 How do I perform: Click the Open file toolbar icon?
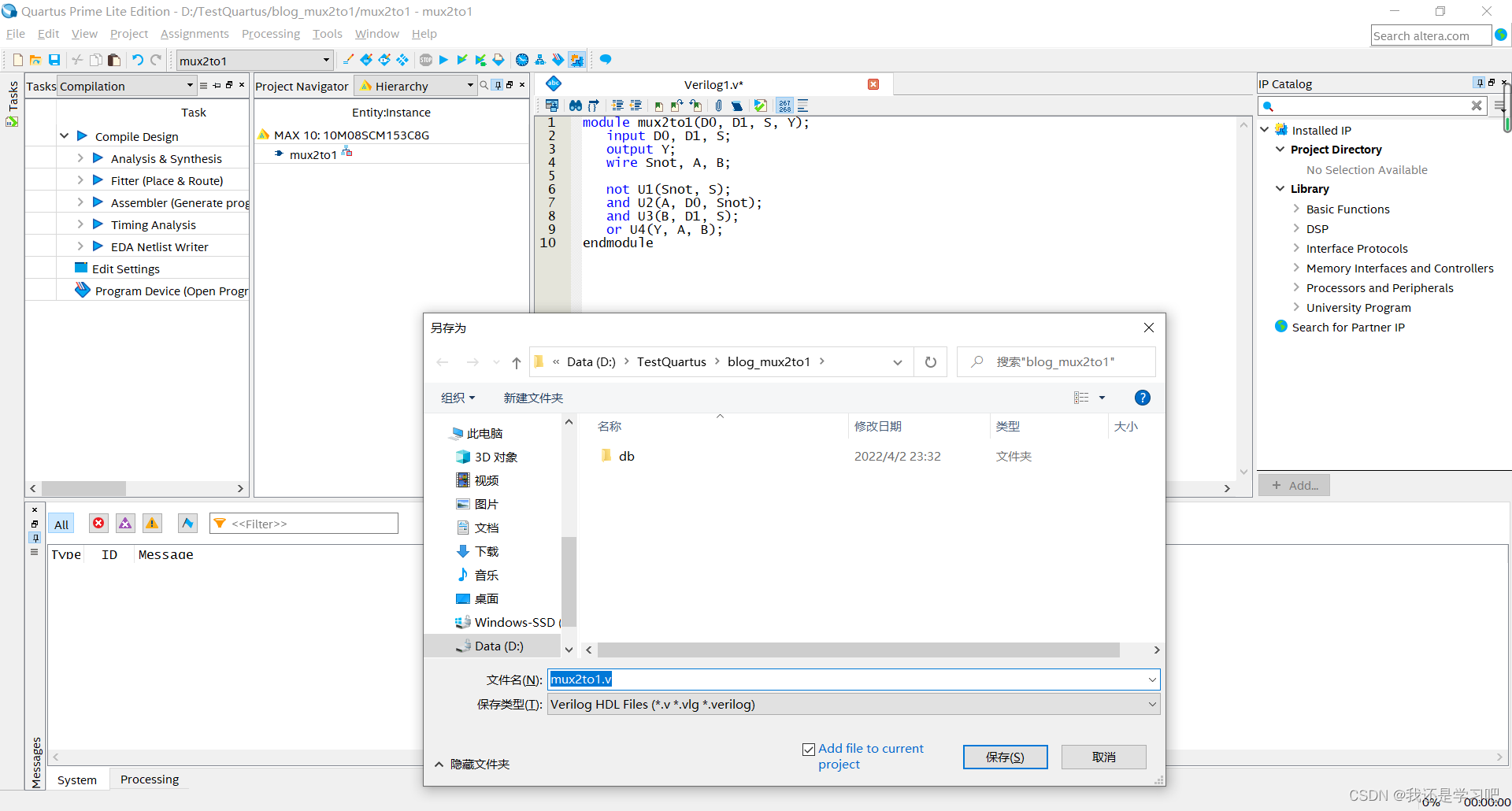tap(35, 60)
